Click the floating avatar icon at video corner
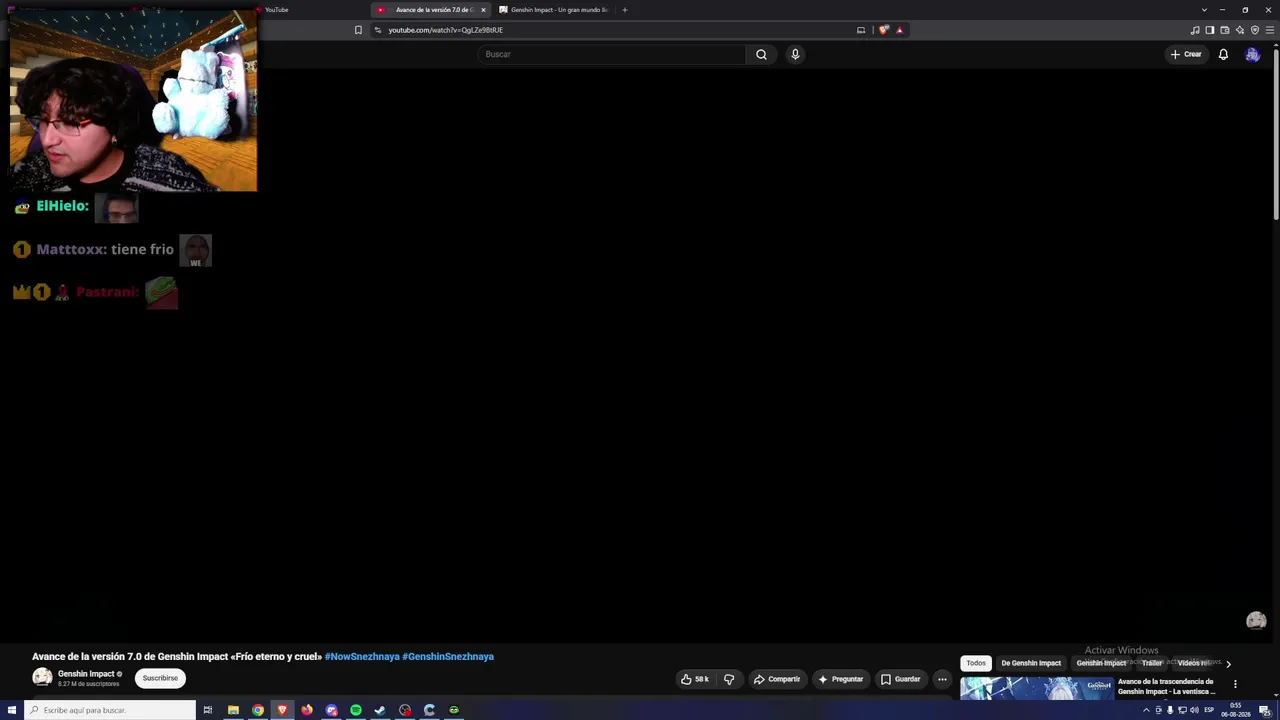 click(x=1256, y=621)
